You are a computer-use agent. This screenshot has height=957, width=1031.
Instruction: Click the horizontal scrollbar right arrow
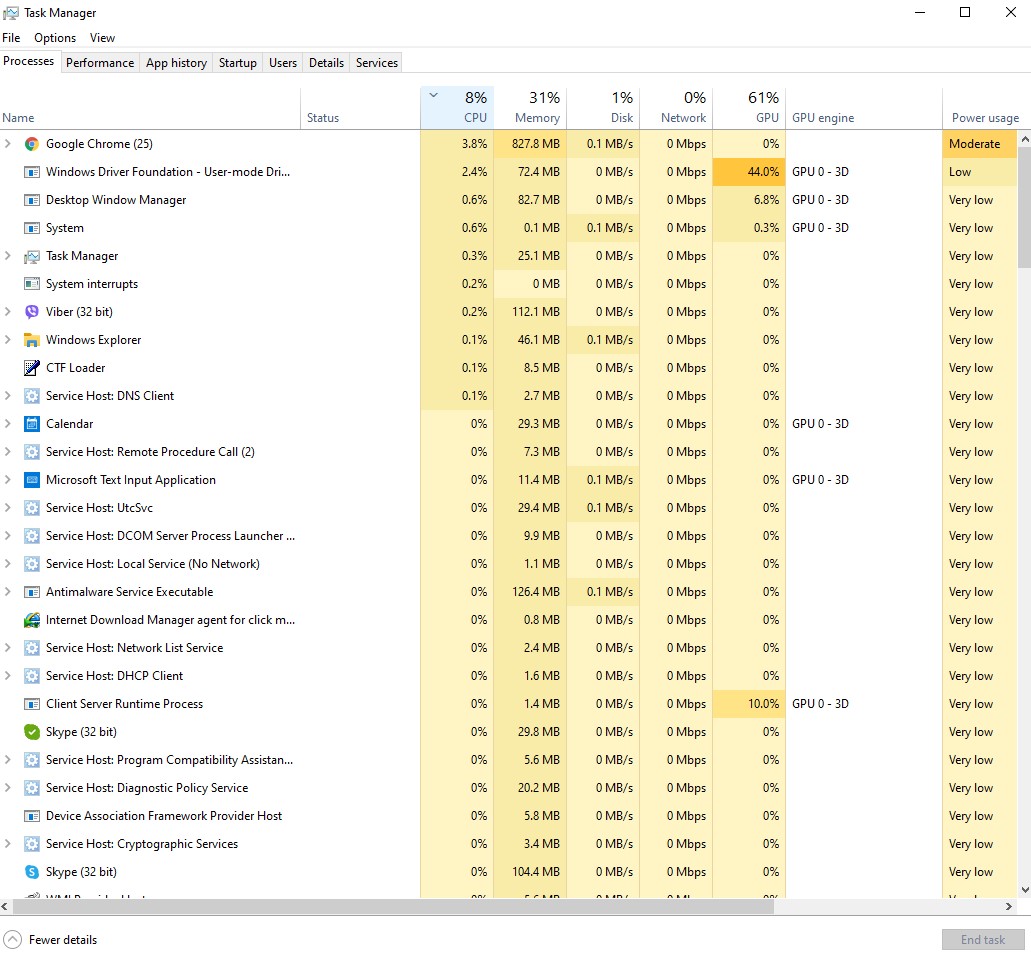[x=1008, y=906]
